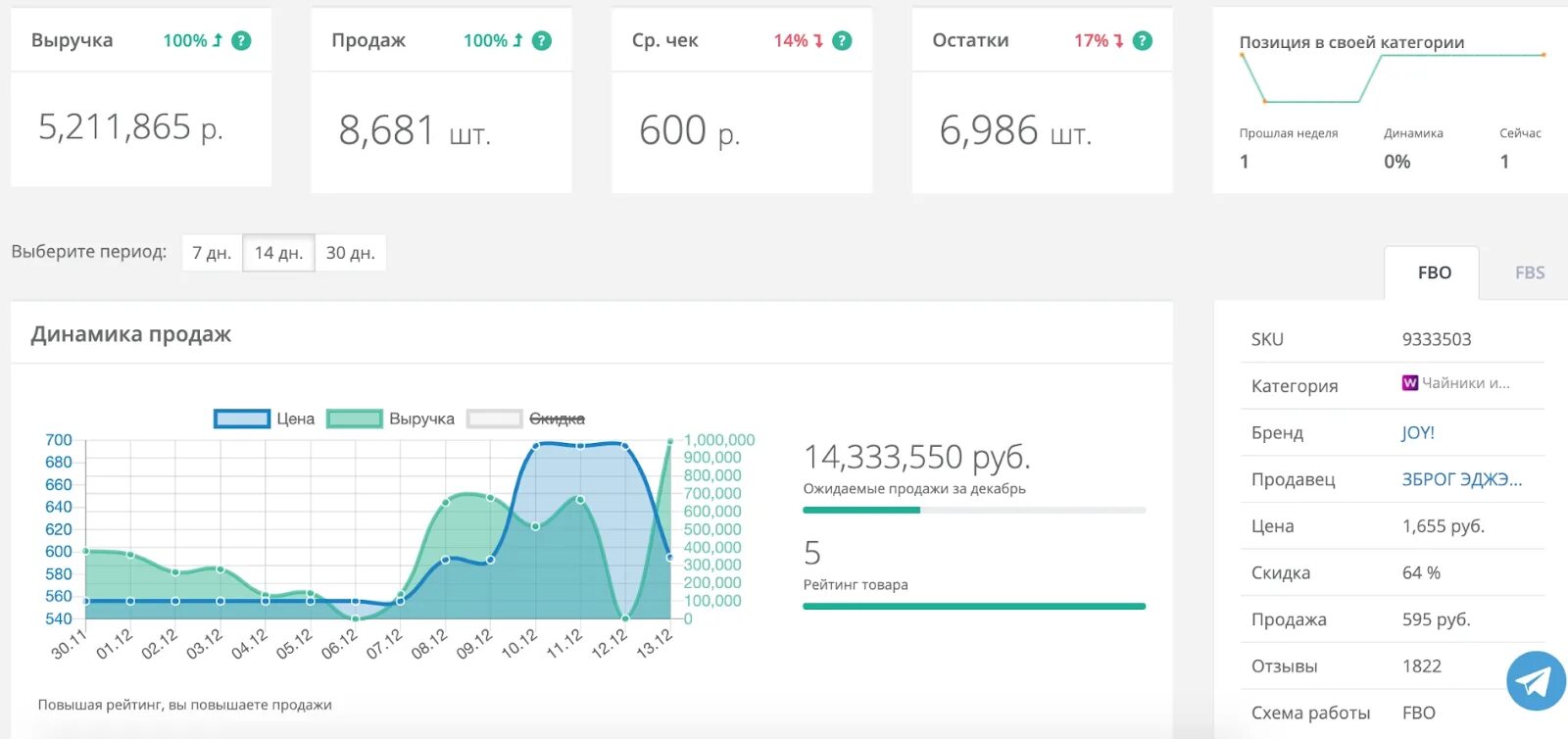Toggle the Цена legend series

pos(265,419)
